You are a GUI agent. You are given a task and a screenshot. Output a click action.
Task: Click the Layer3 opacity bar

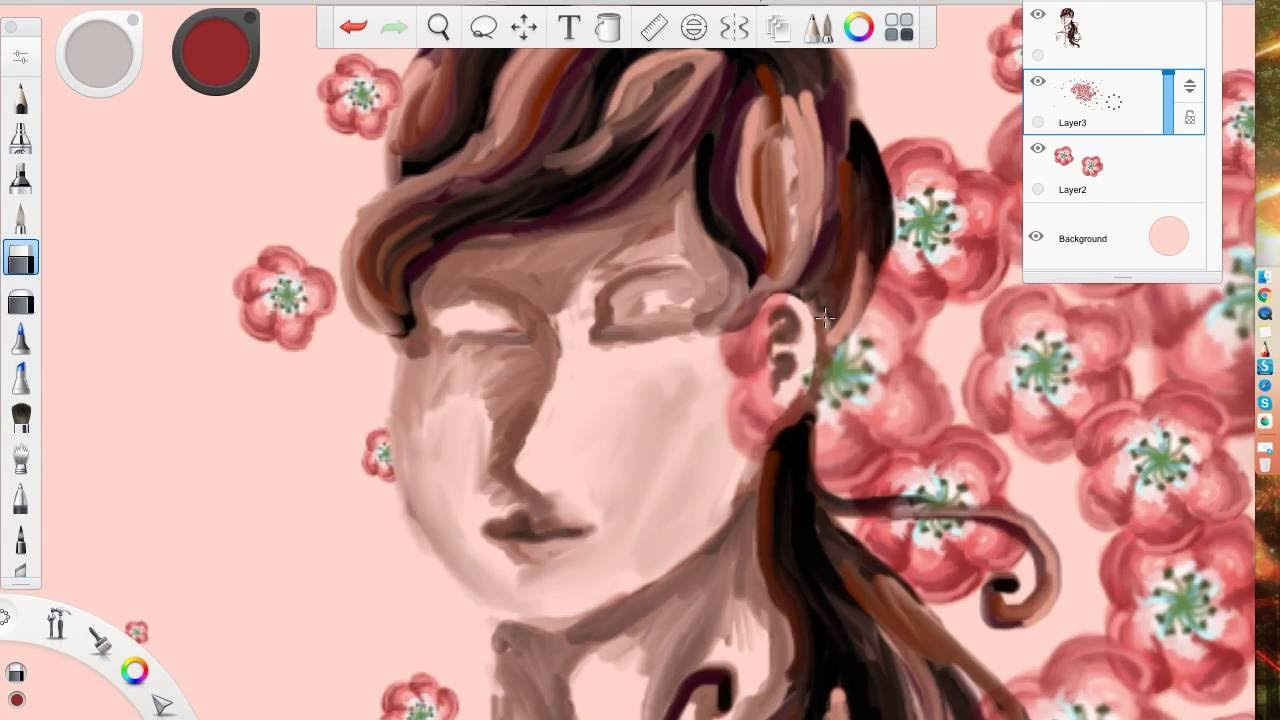pyautogui.click(x=1168, y=102)
